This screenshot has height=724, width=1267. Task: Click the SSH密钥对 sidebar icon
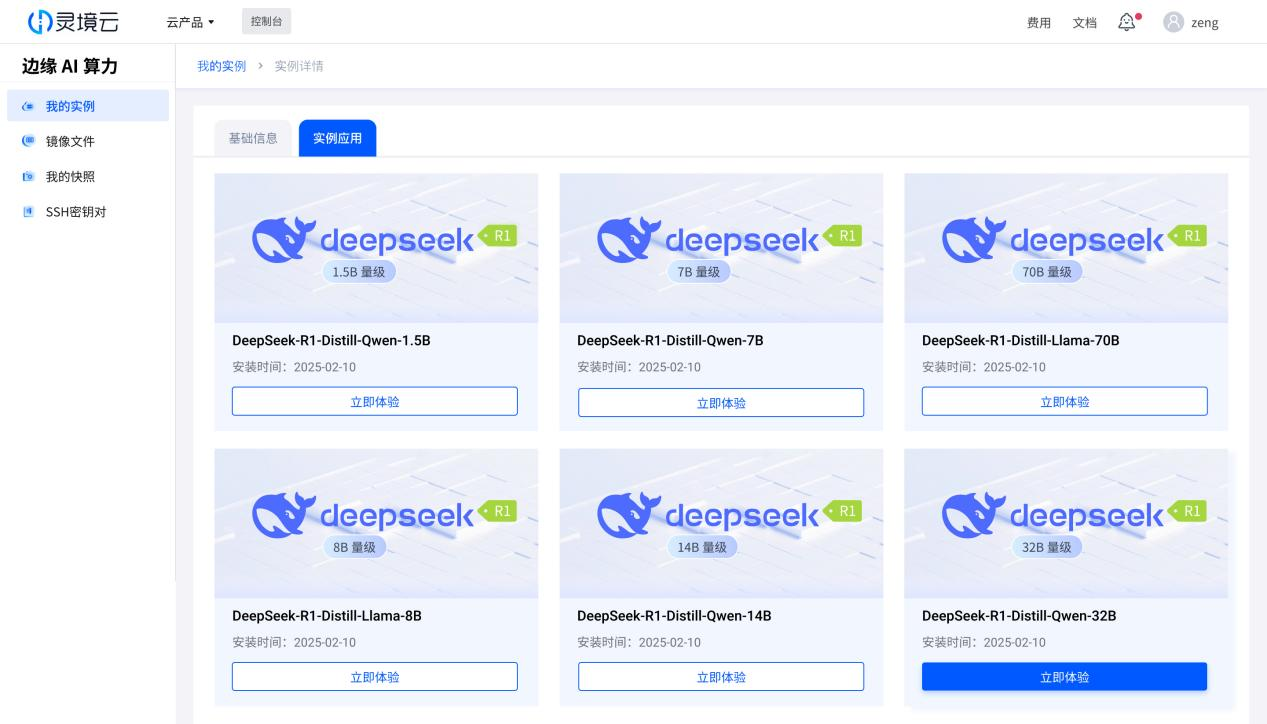[x=28, y=212]
